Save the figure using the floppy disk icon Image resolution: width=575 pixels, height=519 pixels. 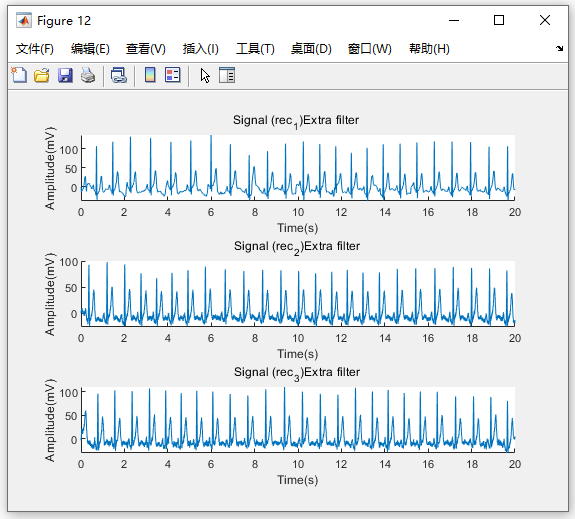pos(65,75)
